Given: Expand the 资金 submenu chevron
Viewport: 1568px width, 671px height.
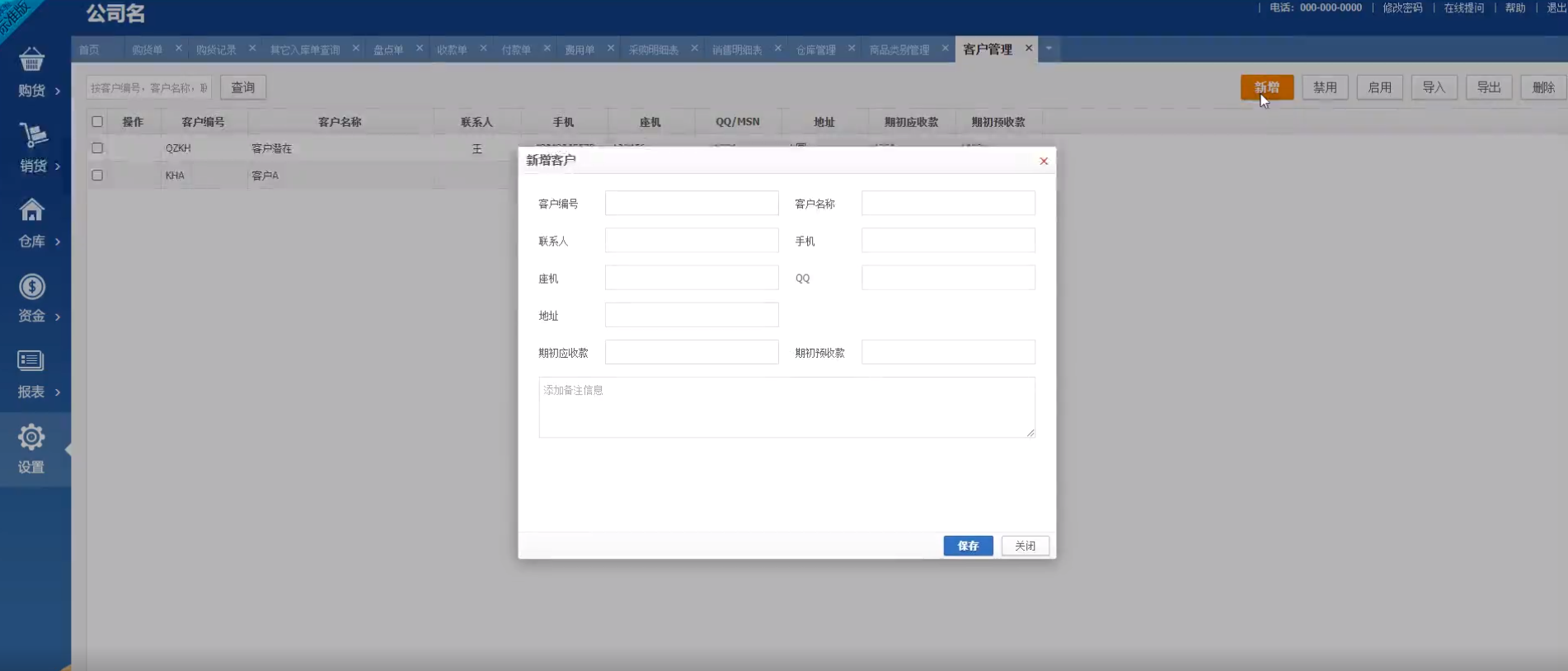Looking at the screenshot, I should point(58,317).
